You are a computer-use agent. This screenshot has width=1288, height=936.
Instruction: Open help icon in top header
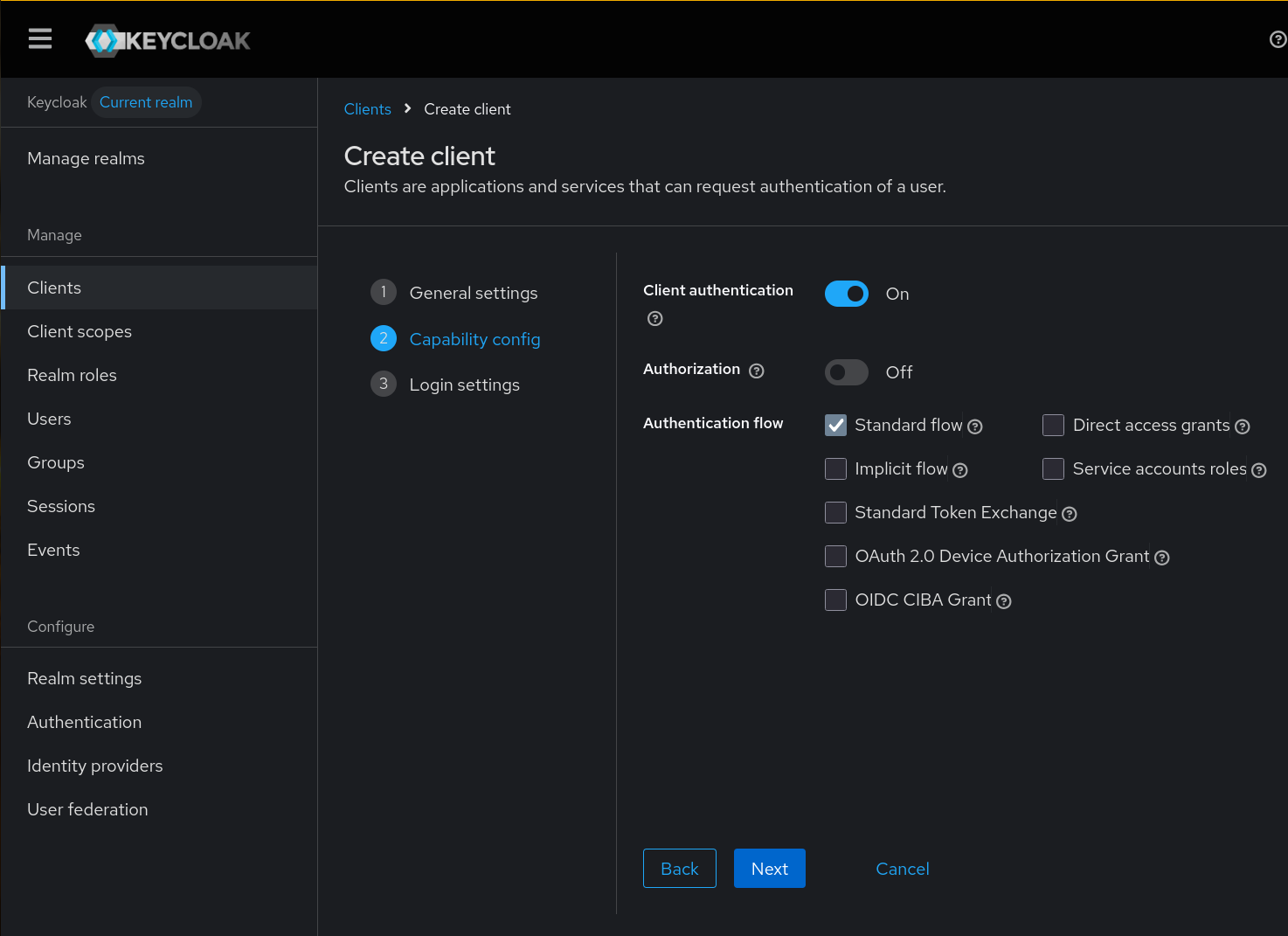click(1278, 39)
